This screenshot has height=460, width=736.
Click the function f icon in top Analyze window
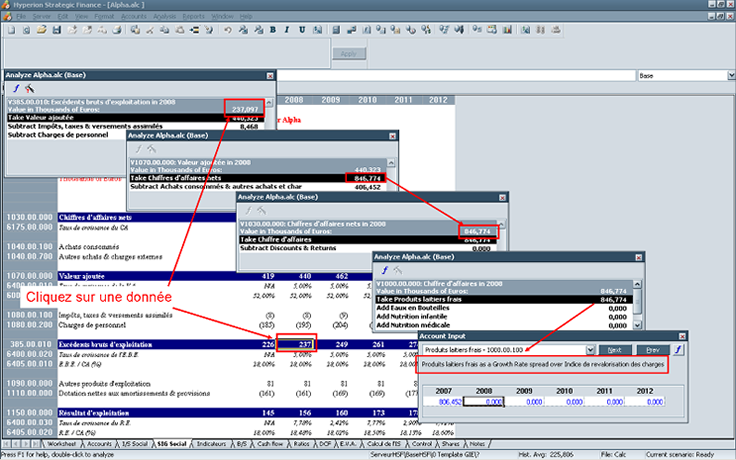[16, 88]
